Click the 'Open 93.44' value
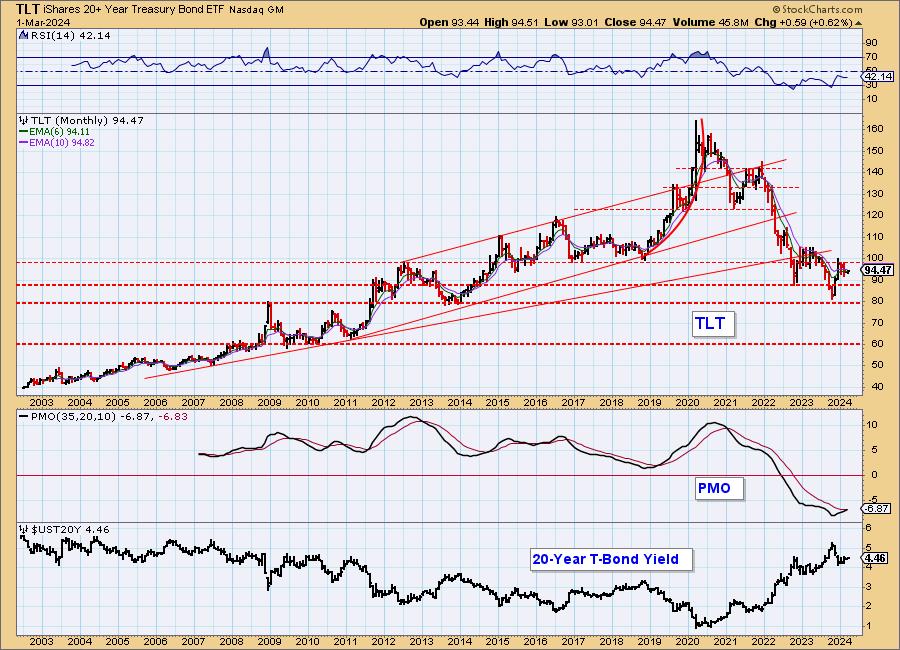The image size is (900, 650). 448,22
